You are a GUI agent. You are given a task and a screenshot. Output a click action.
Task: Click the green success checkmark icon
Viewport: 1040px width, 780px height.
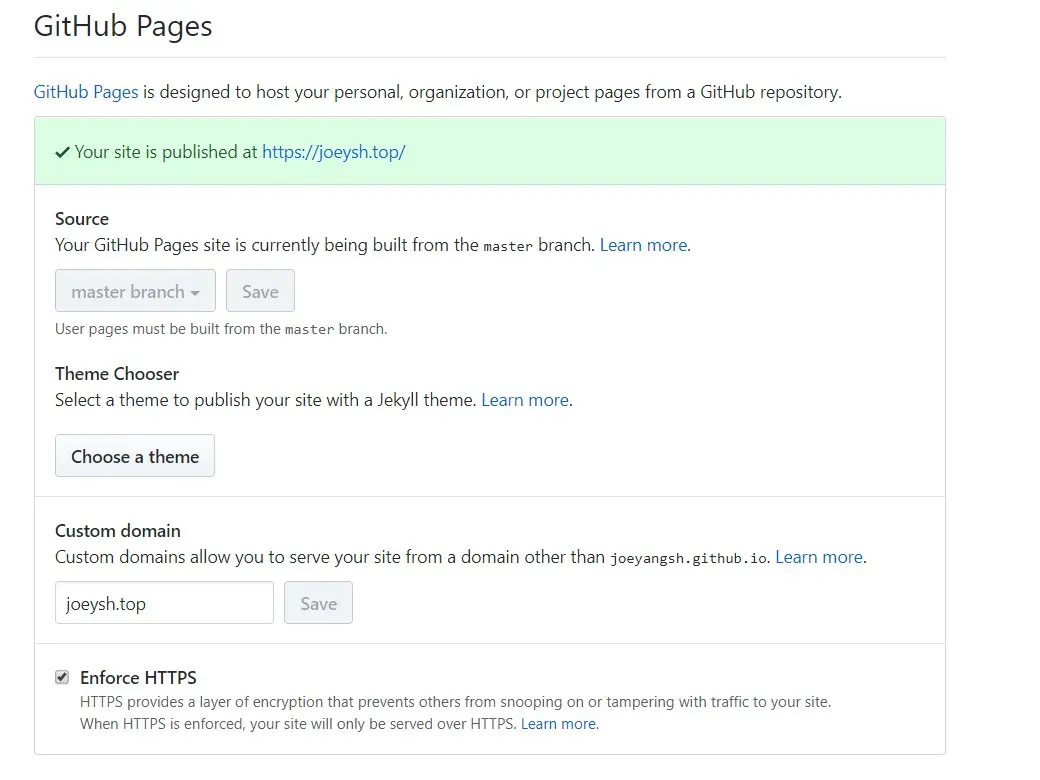tap(62, 153)
